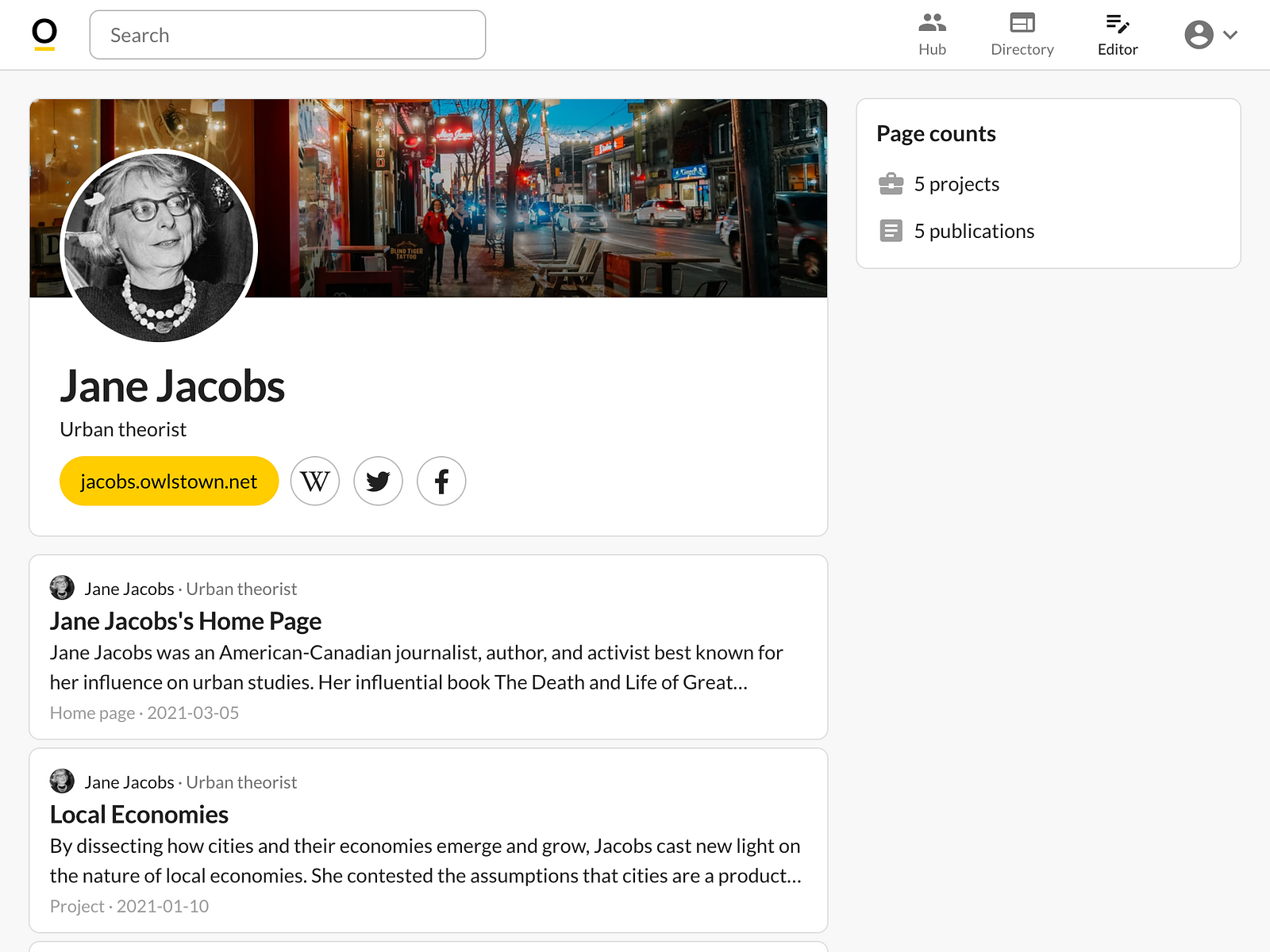Click author name in Local Economies card
Screen dimensions: 1270x952
[129, 782]
